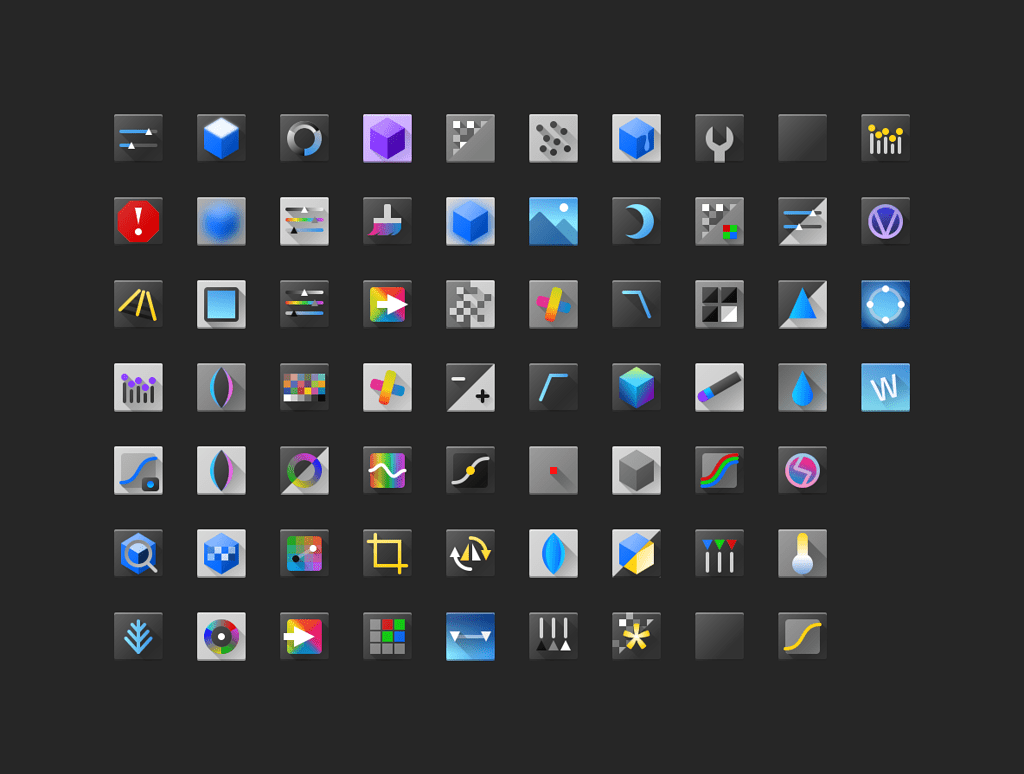Click the thermometer white balance icon

click(802, 553)
